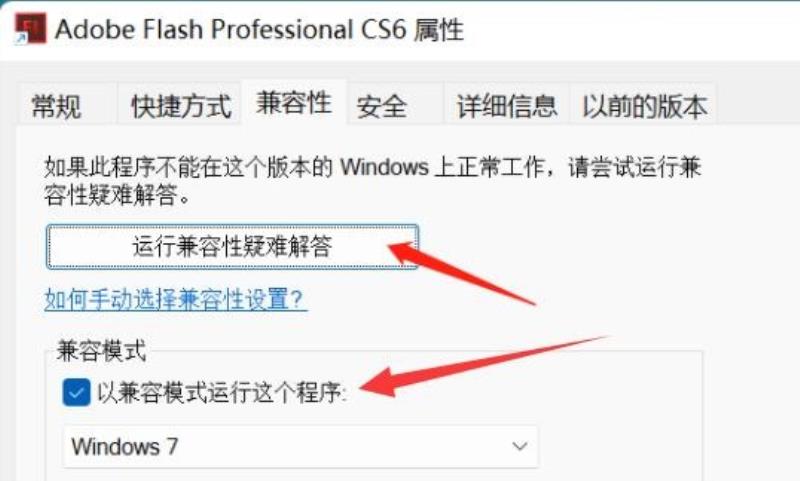Switch to the 以前的版本 tab

[x=645, y=106]
